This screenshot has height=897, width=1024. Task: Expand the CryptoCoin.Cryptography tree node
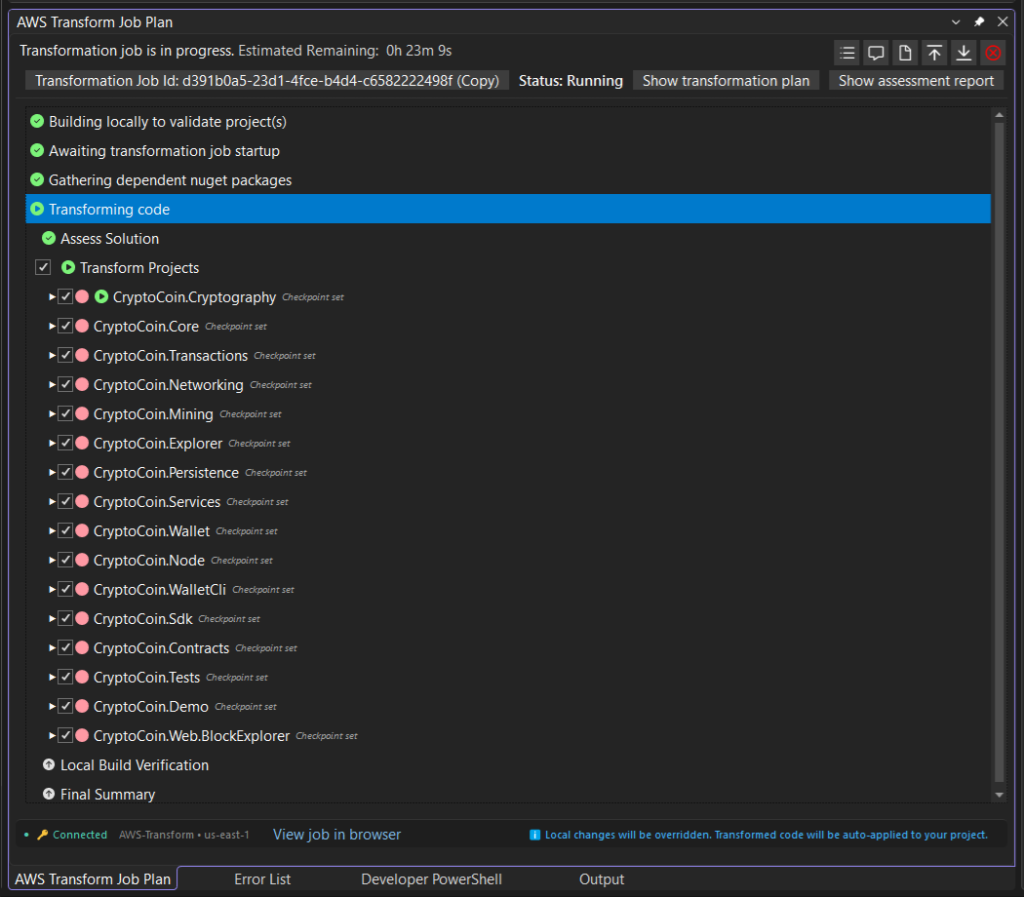52,296
